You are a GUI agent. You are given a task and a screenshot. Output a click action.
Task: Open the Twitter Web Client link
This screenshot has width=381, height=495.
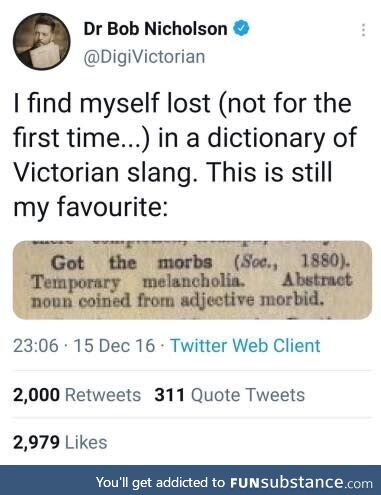tap(245, 345)
